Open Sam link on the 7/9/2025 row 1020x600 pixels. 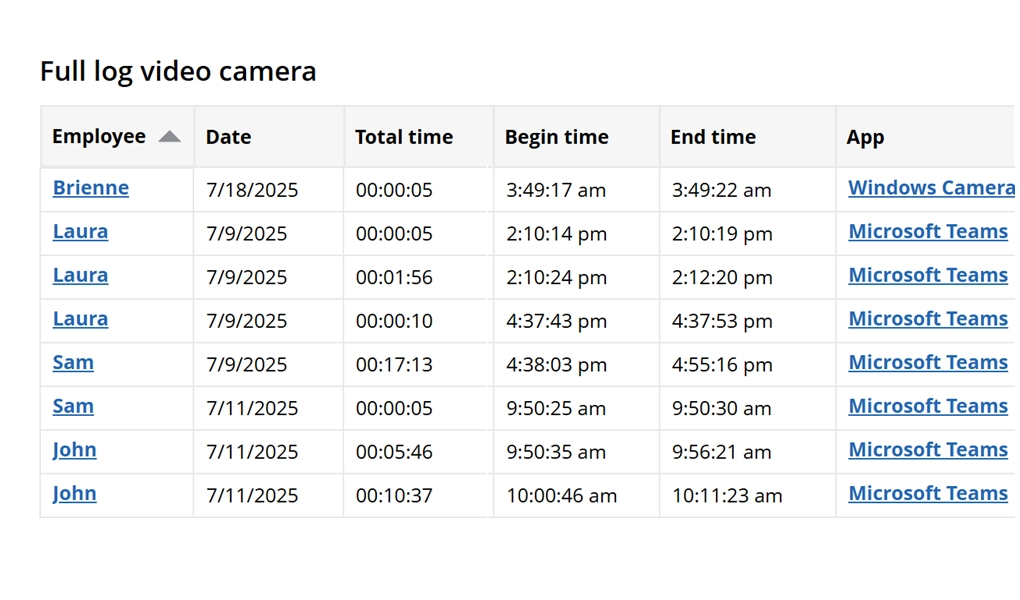(x=73, y=363)
